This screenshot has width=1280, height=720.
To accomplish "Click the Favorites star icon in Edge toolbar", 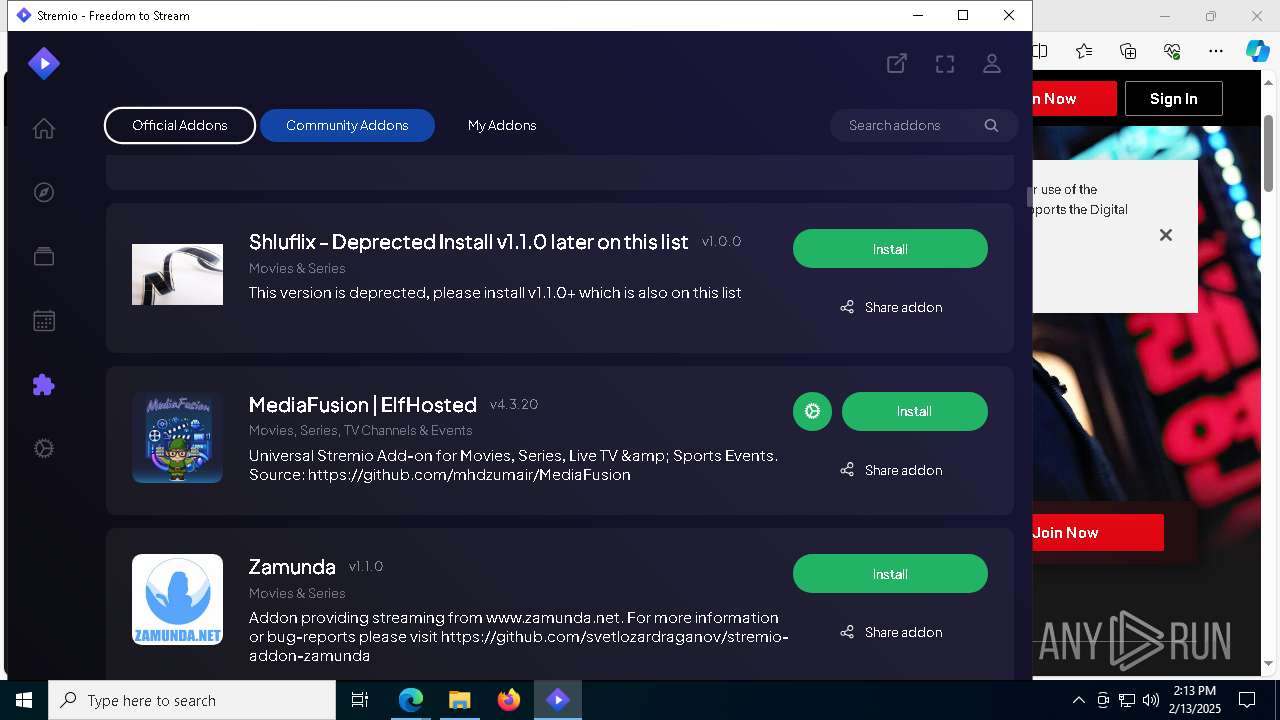I will [x=1084, y=51].
